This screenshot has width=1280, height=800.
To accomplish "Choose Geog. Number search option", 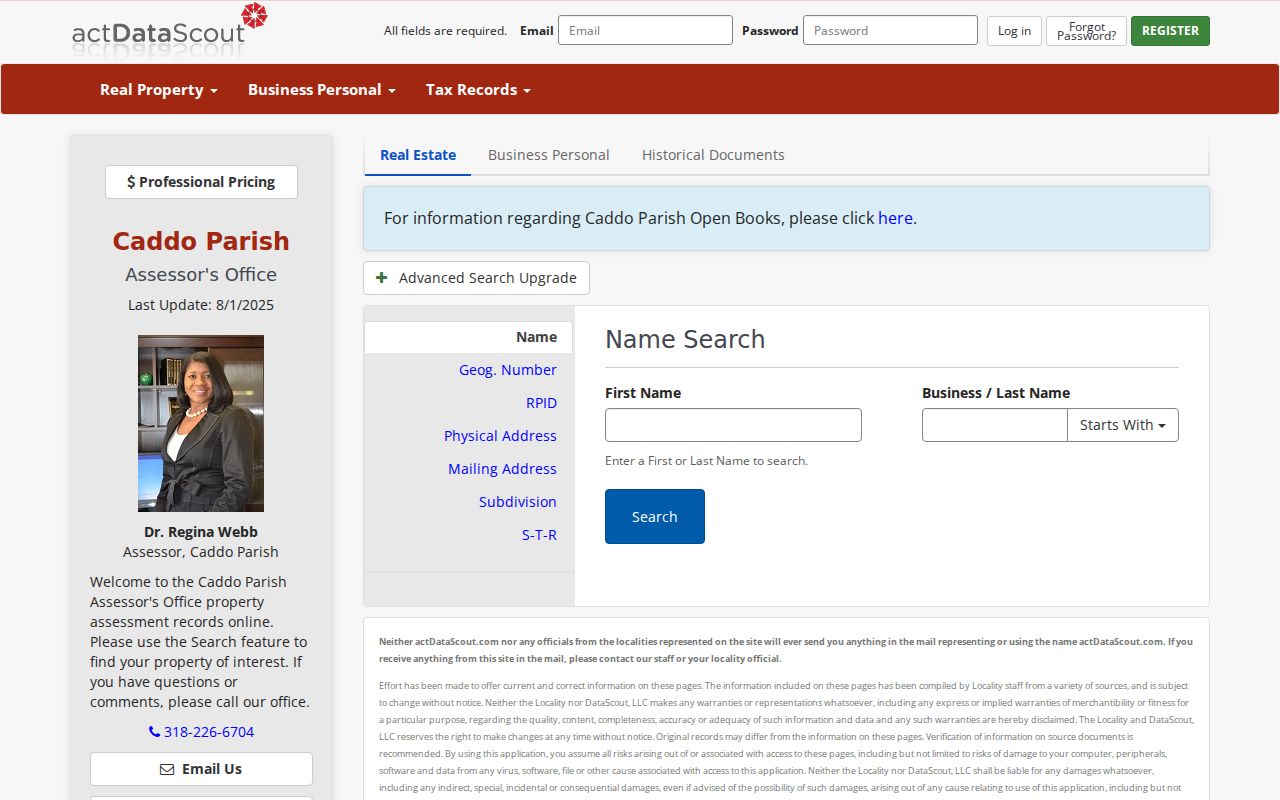I will tap(508, 370).
